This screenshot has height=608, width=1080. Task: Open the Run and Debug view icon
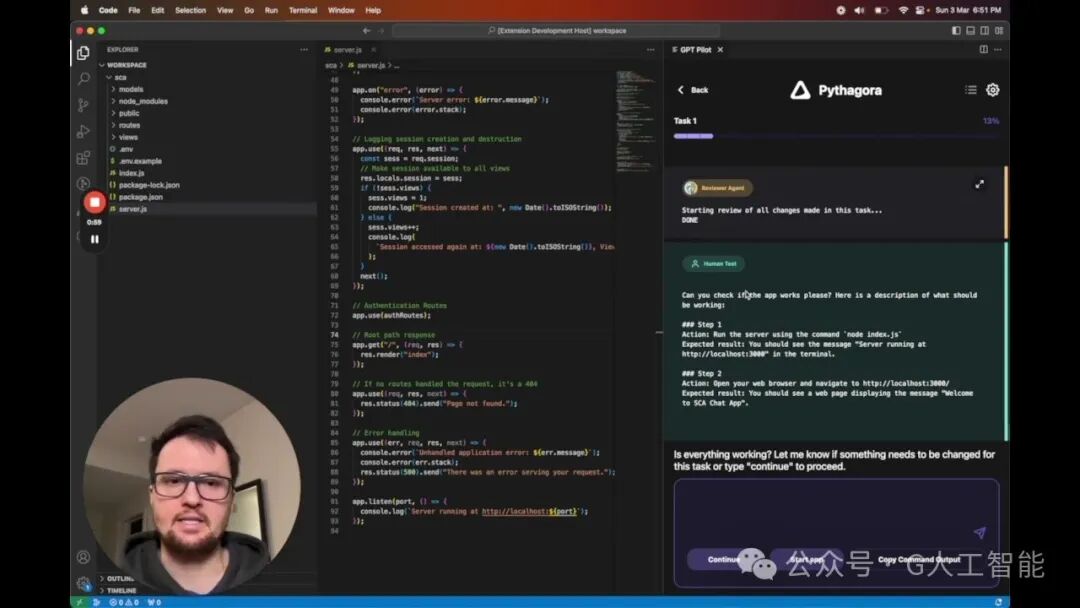[x=83, y=131]
